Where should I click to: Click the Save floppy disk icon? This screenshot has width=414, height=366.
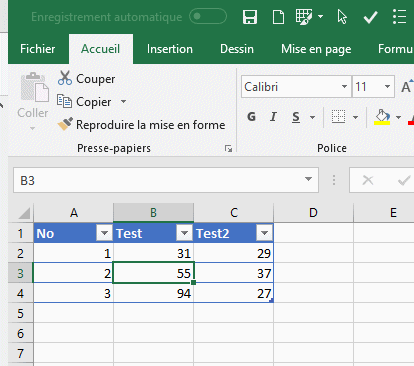point(250,17)
